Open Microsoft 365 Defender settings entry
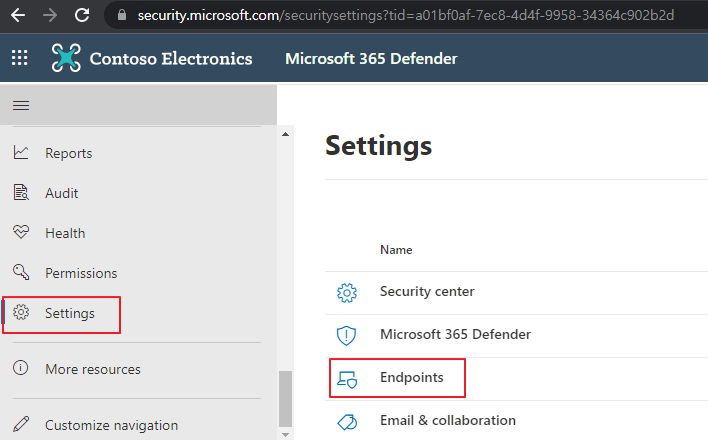Image resolution: width=708 pixels, height=440 pixels. click(516, 335)
